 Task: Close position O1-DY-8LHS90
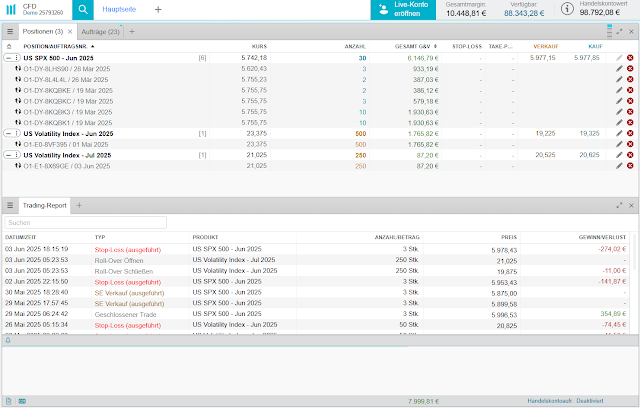coord(630,69)
